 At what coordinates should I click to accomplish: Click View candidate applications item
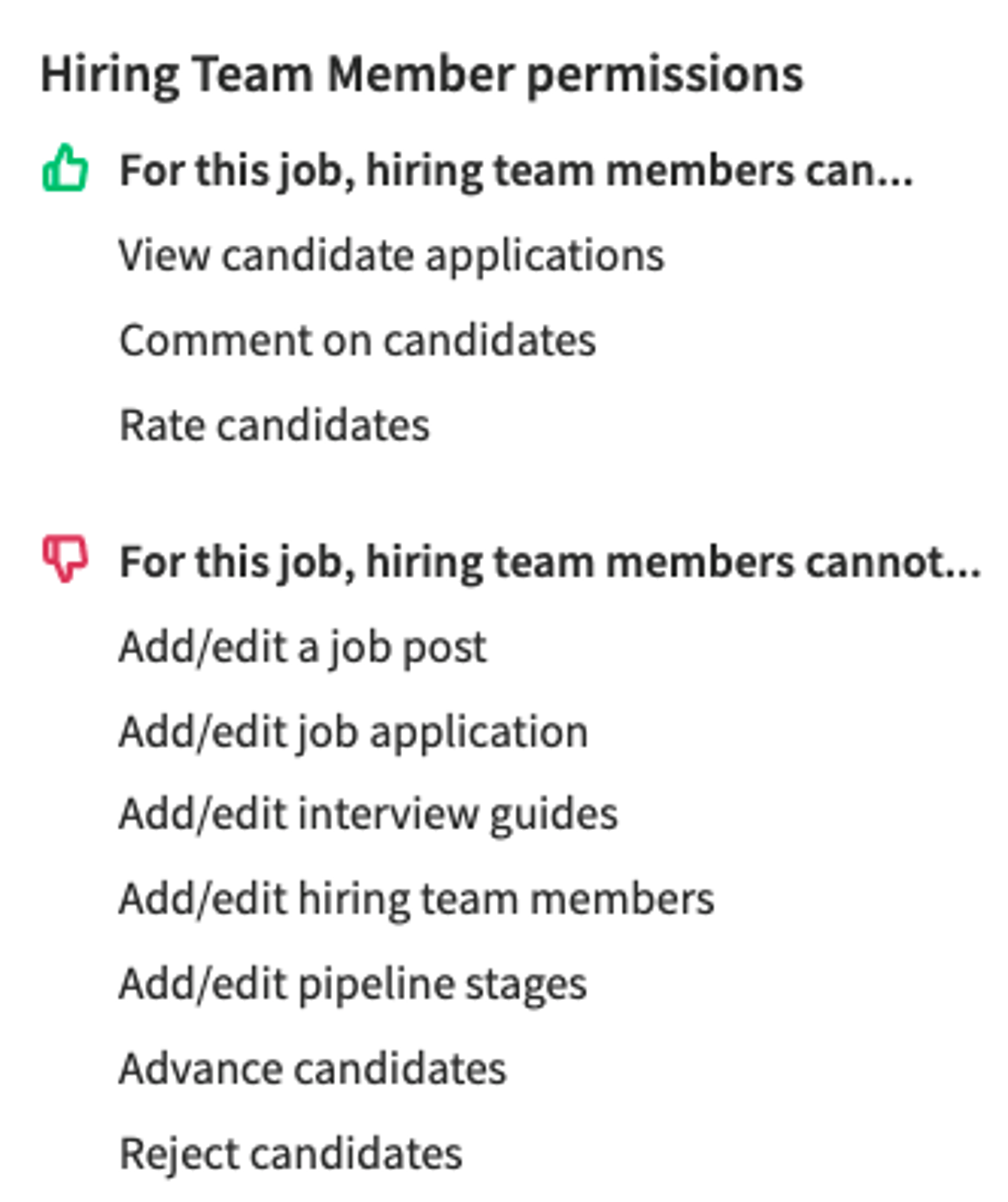tap(392, 256)
